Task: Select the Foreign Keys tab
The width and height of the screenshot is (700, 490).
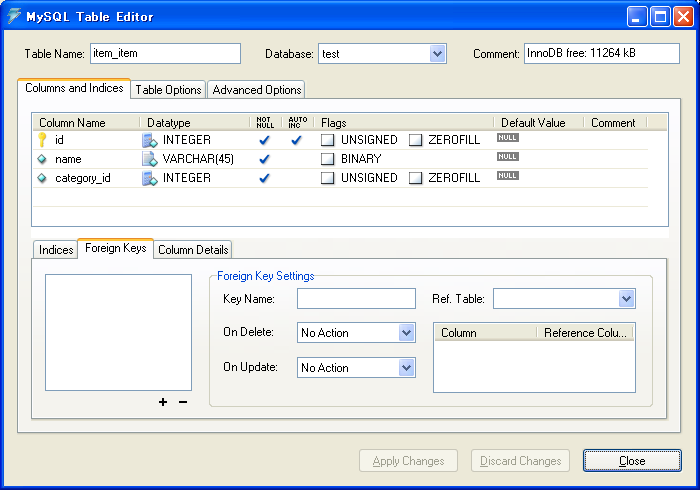Action: click(x=116, y=248)
